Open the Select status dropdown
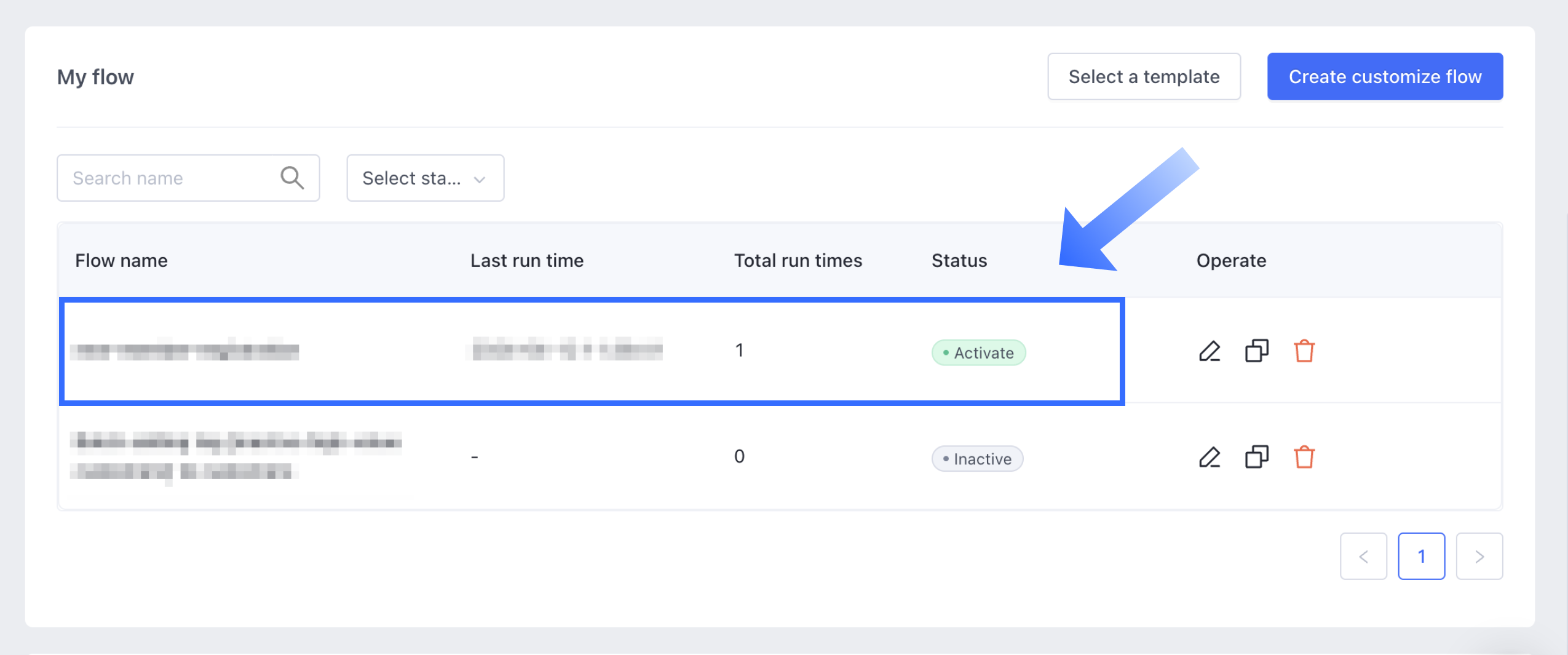The height and width of the screenshot is (655, 1568). [x=425, y=178]
